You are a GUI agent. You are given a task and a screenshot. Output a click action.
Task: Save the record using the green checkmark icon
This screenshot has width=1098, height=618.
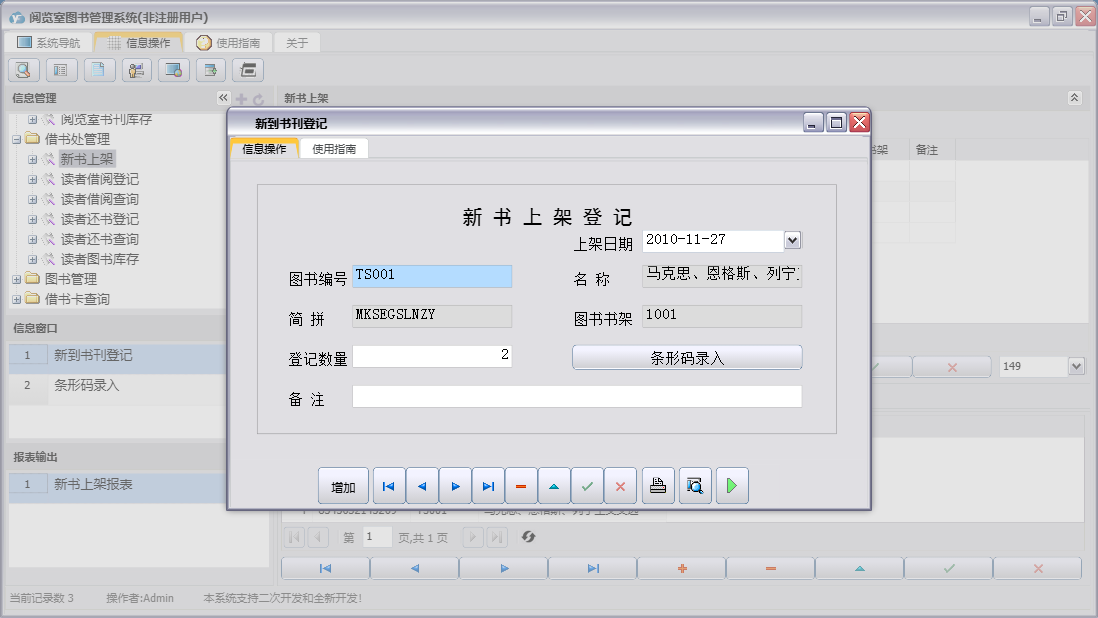point(587,485)
